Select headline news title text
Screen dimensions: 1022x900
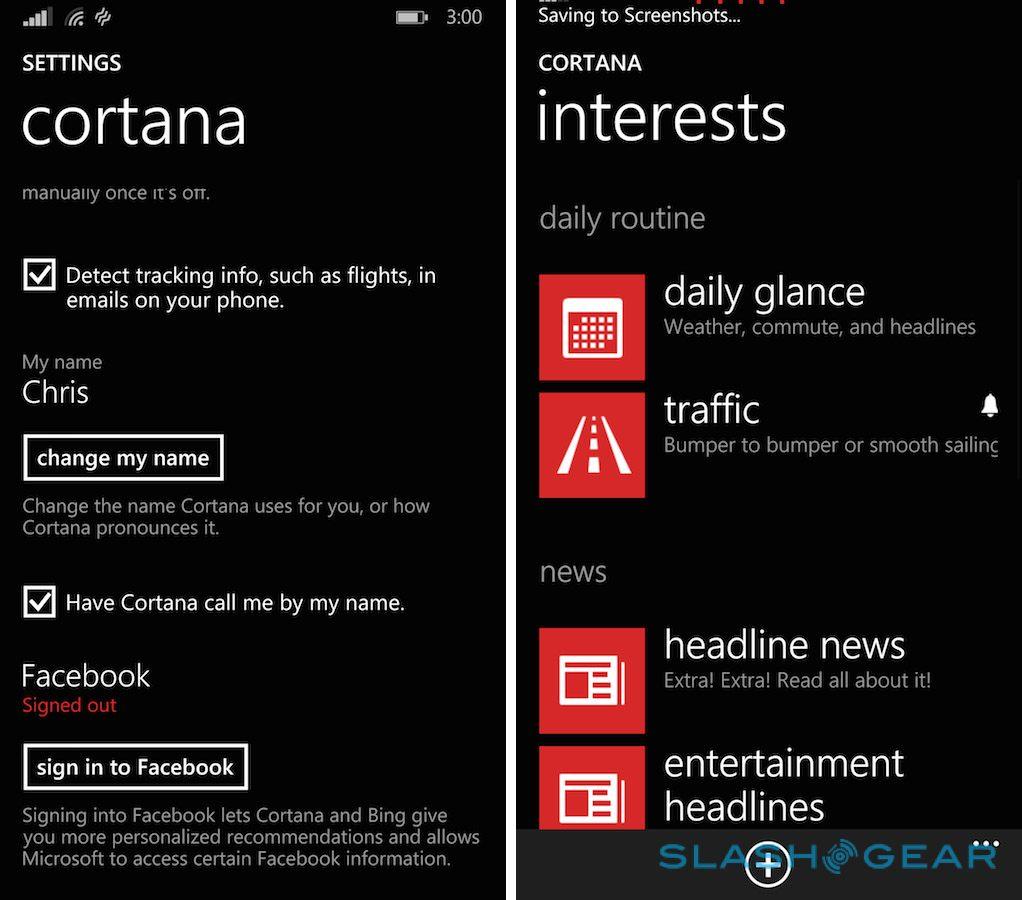point(784,645)
